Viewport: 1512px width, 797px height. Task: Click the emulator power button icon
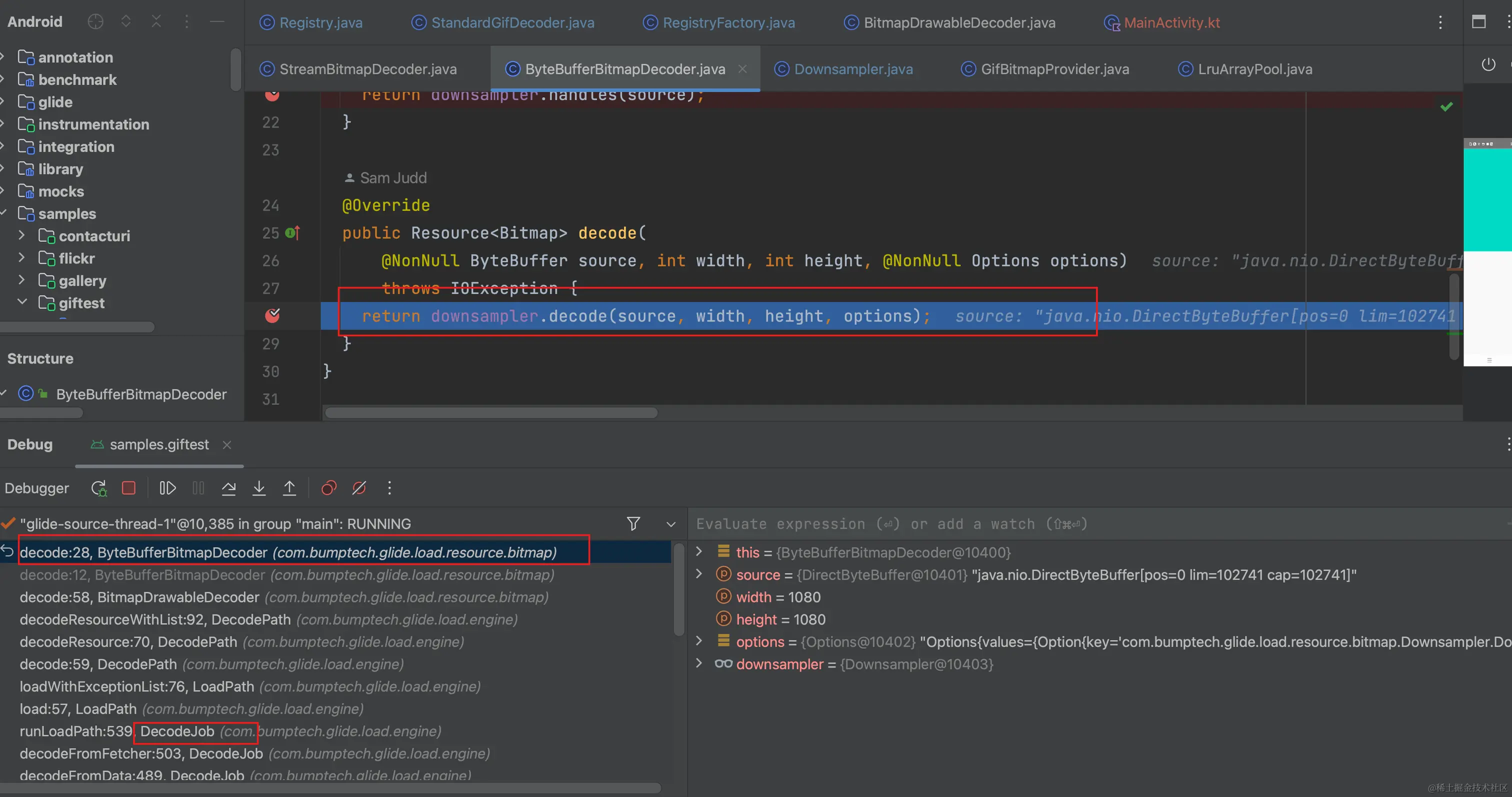click(1488, 64)
